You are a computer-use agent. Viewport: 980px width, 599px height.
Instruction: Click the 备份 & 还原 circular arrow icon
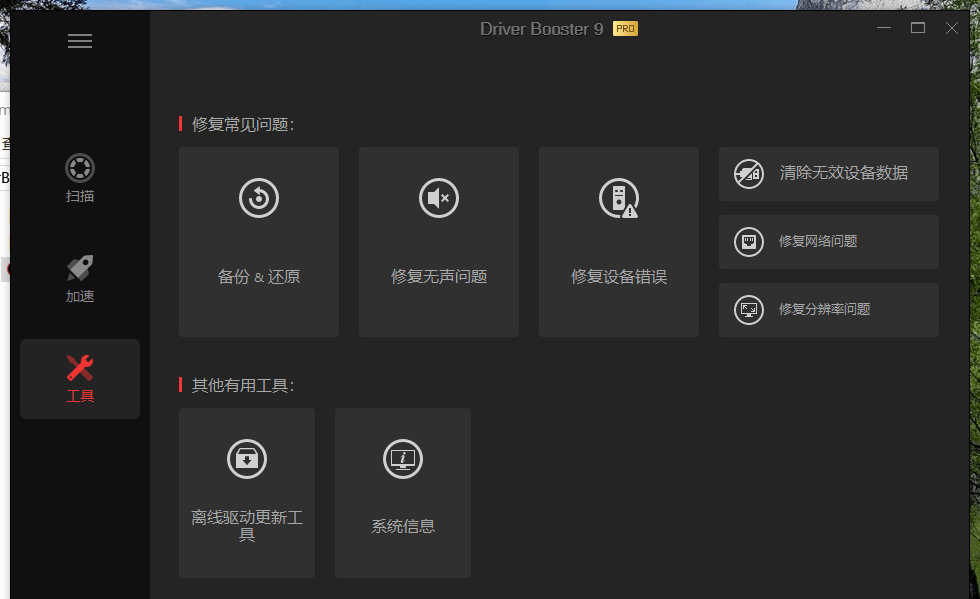[259, 198]
